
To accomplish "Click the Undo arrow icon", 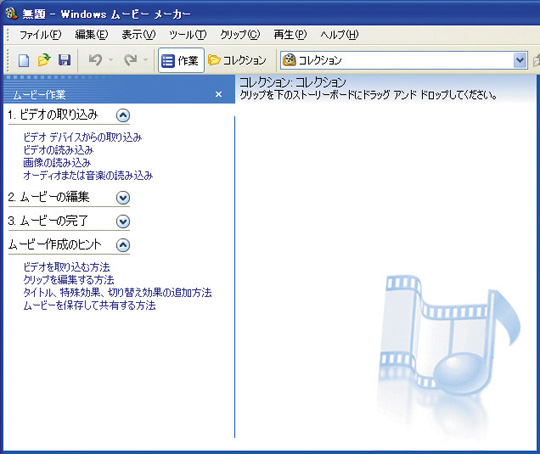I will 95,60.
